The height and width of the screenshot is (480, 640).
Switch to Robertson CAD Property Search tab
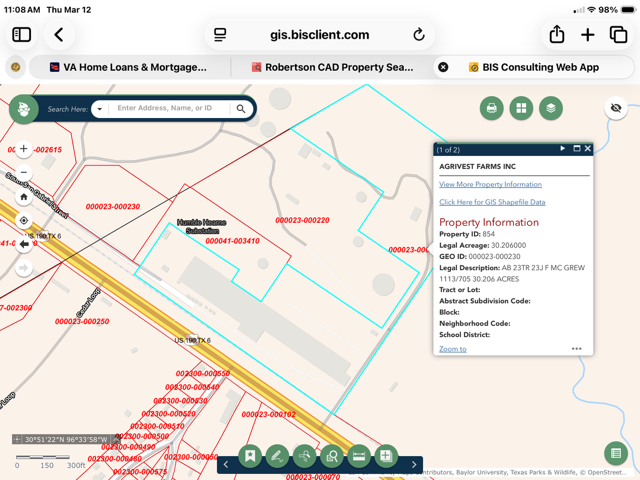335,67
